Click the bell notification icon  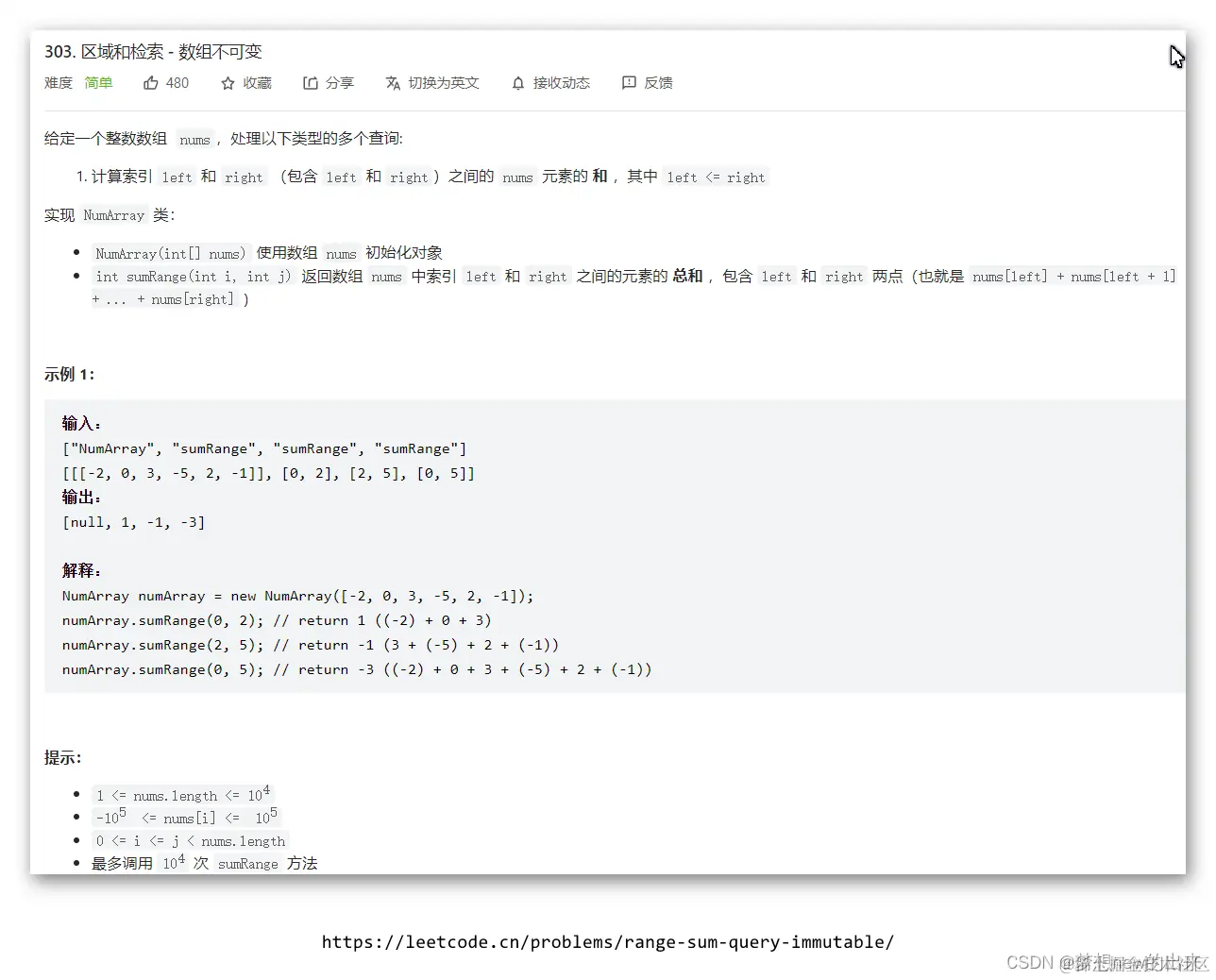[x=518, y=83]
